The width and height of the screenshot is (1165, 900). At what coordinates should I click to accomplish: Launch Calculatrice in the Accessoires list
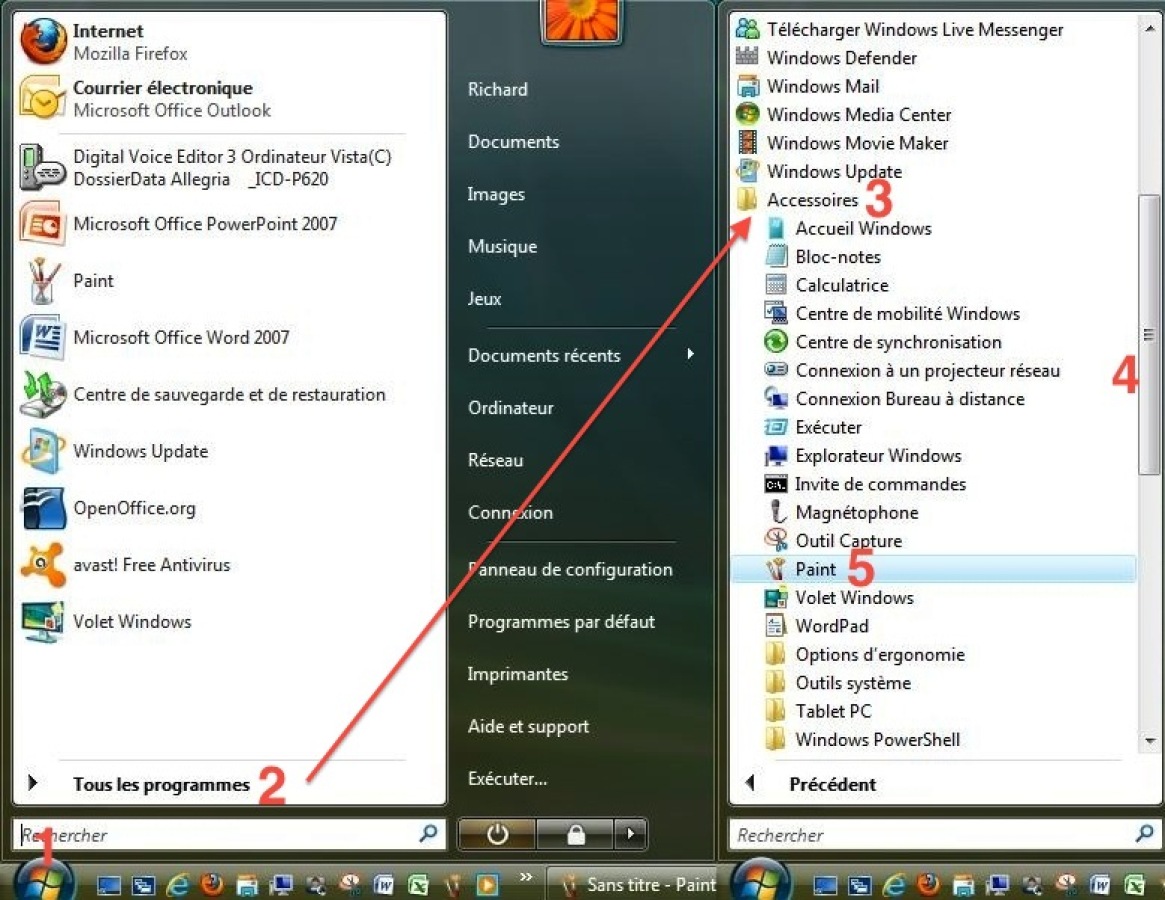[841, 285]
